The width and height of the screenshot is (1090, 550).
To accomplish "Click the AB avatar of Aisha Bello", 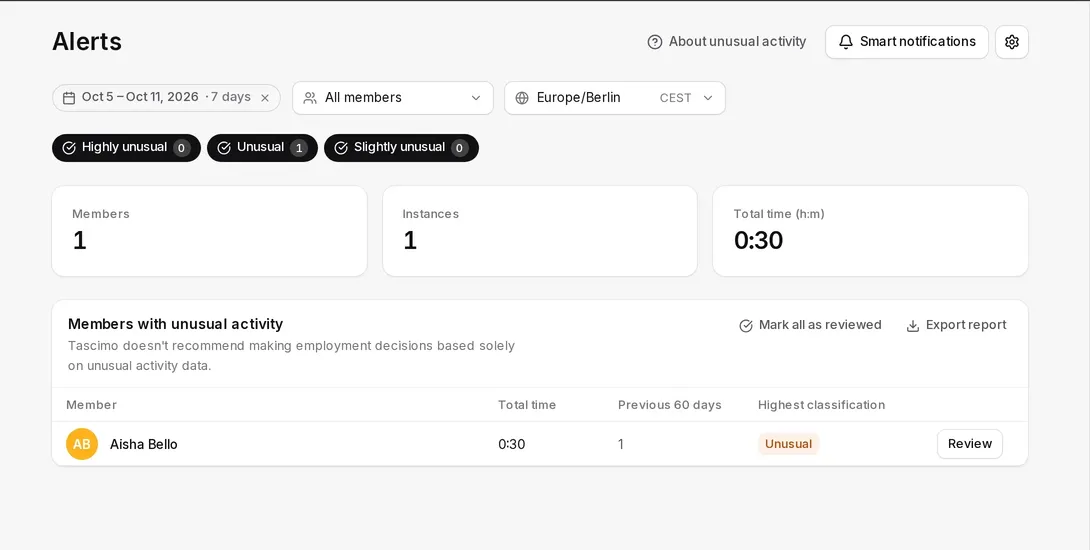I will point(82,444).
